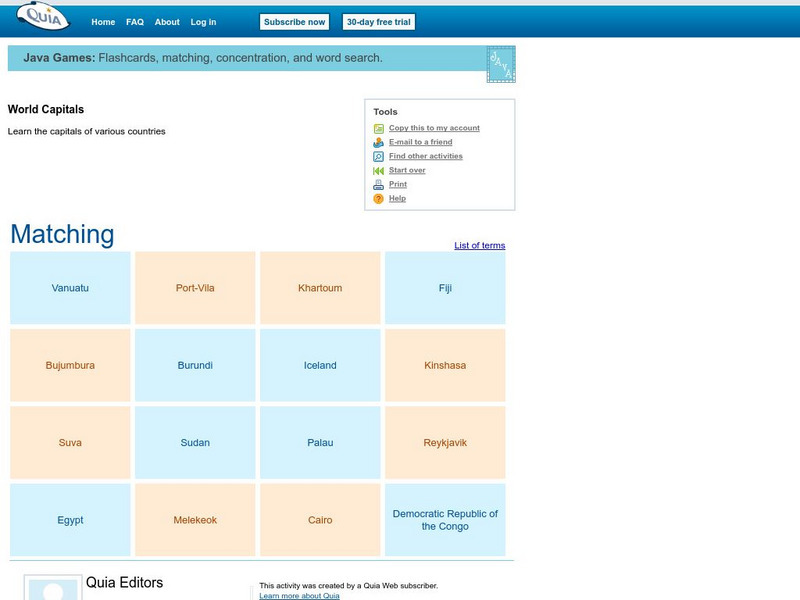
Task: Click the World Capitals title
Action: pyautogui.click(x=46, y=109)
